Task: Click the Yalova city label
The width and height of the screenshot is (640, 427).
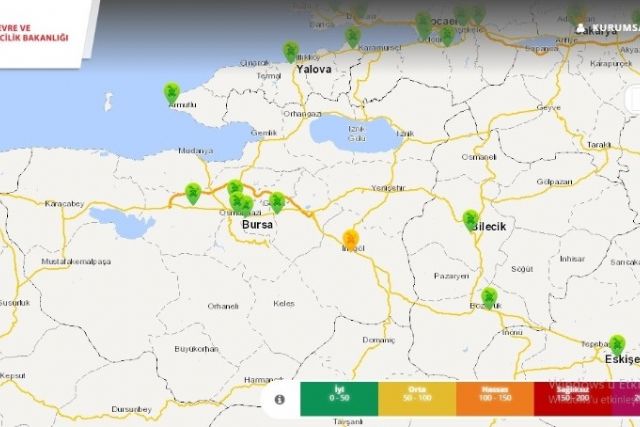Action: [x=313, y=69]
